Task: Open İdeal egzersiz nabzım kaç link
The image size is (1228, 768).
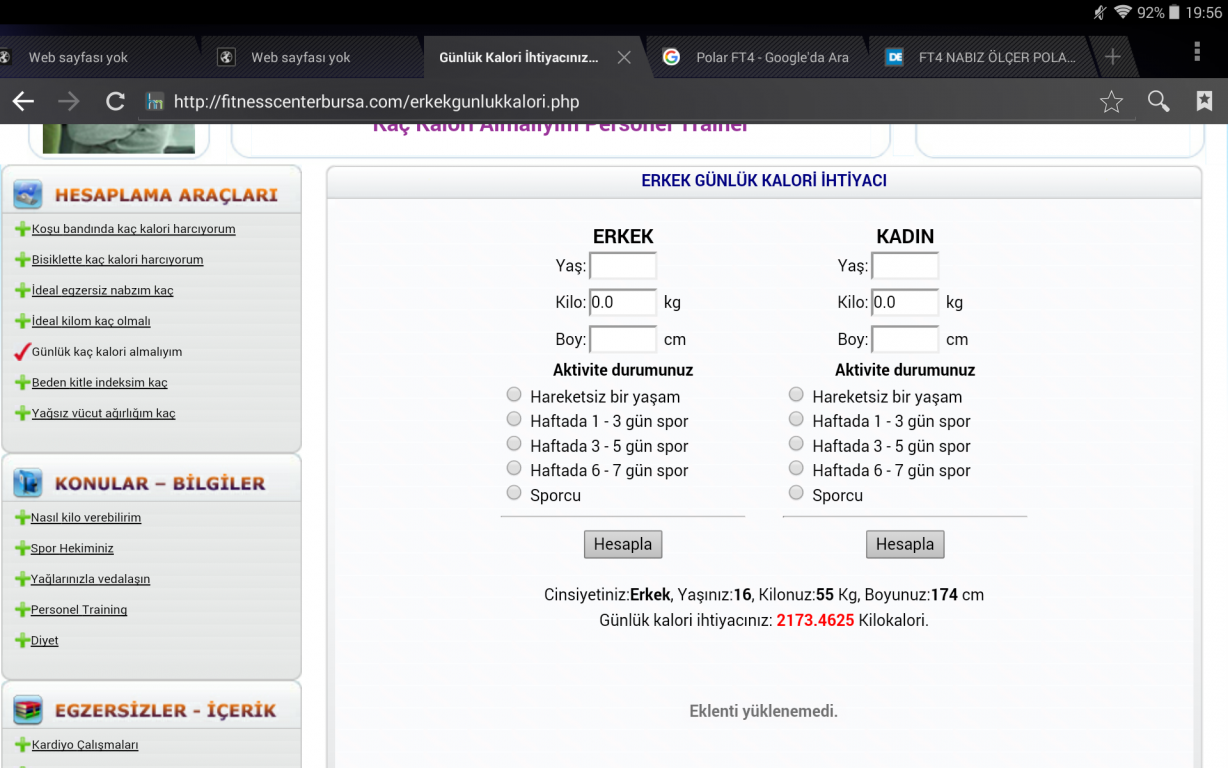Action: click(x=102, y=291)
